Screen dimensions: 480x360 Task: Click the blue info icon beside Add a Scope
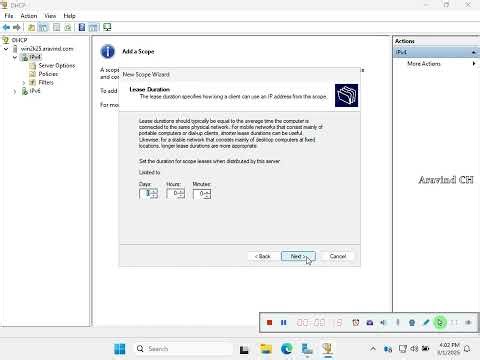pos(108,52)
